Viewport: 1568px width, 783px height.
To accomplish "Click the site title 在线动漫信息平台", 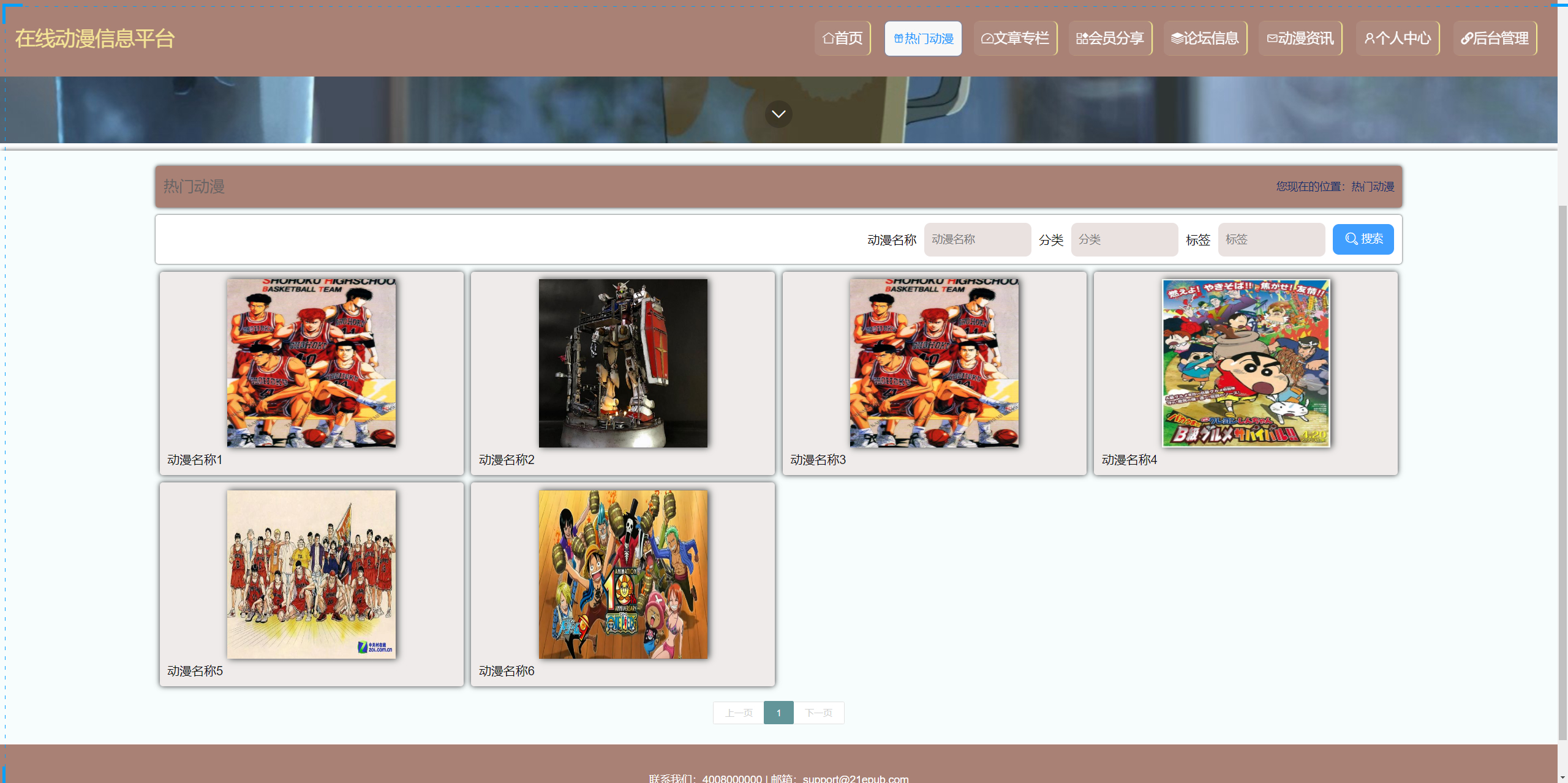I will [95, 39].
